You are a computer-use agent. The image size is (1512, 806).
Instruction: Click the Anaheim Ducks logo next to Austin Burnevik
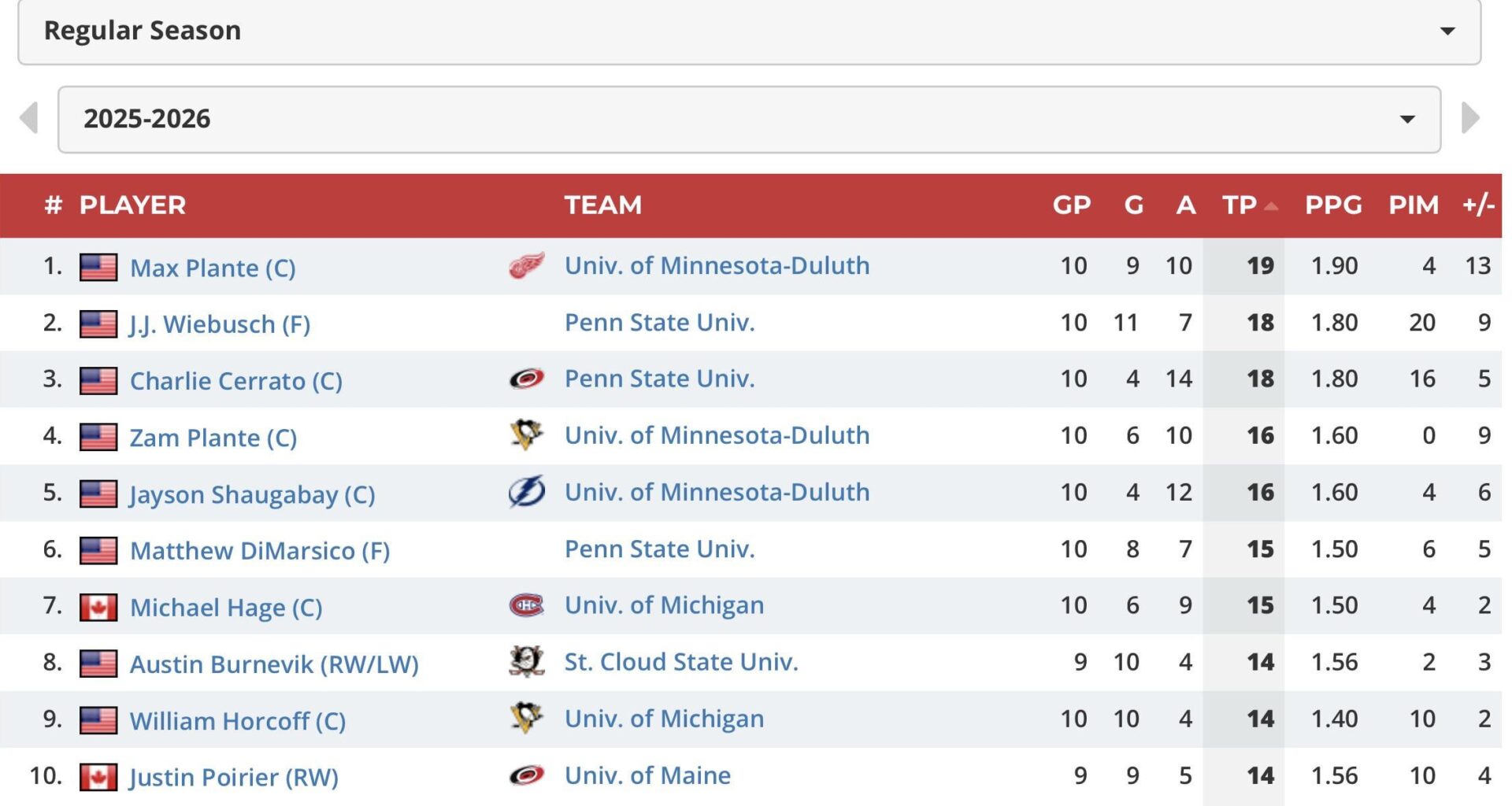click(x=526, y=662)
